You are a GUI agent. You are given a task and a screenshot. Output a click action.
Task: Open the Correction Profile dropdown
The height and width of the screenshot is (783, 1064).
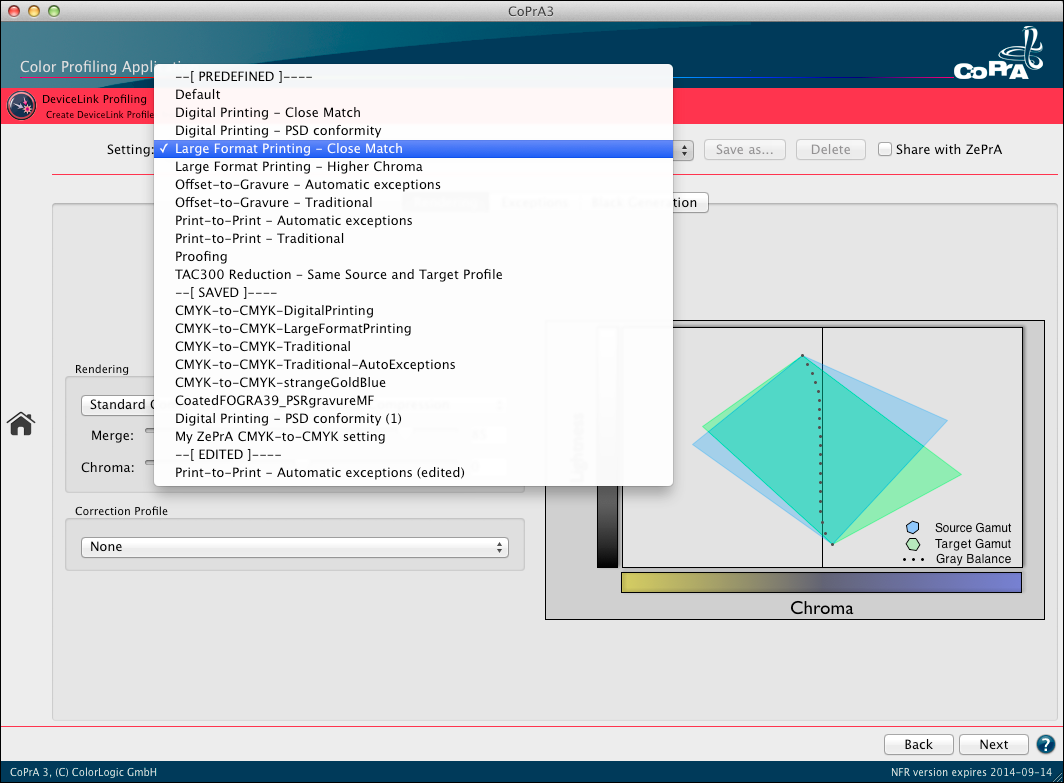[294, 547]
